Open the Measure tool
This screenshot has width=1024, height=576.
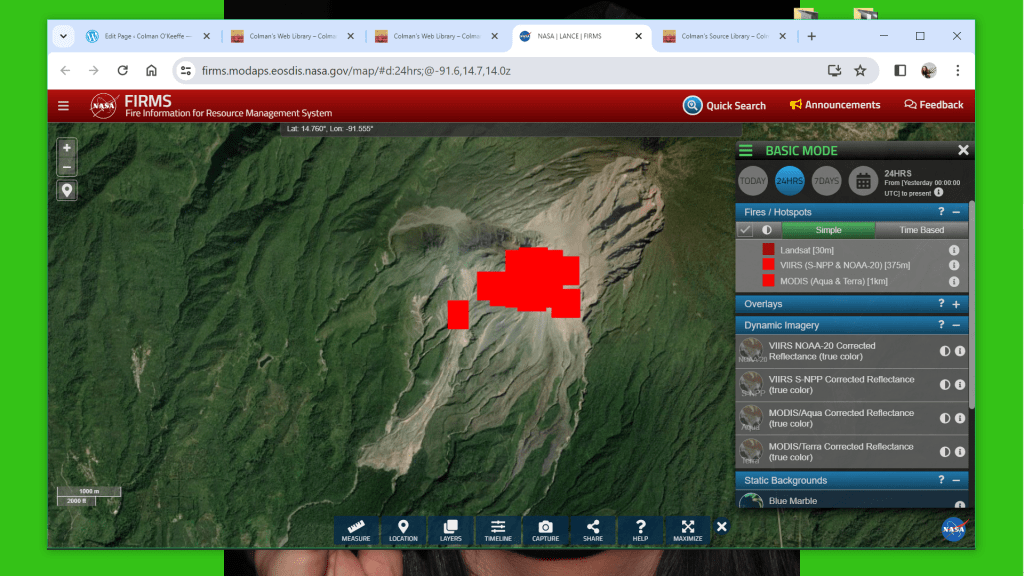click(x=356, y=530)
